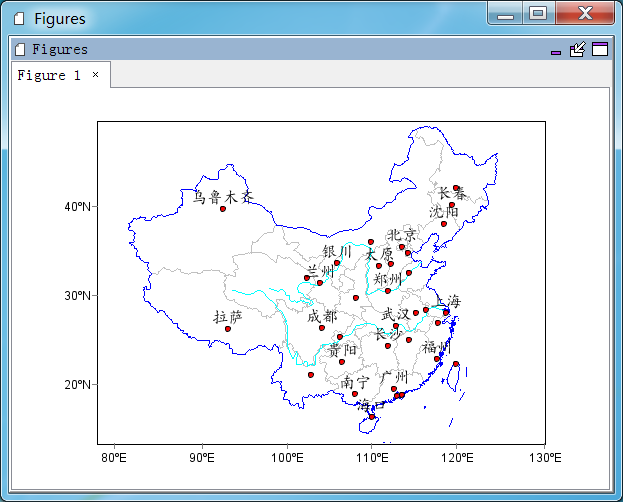The width and height of the screenshot is (623, 502).
Task: Maximize the Figures window
Action: pos(538,14)
